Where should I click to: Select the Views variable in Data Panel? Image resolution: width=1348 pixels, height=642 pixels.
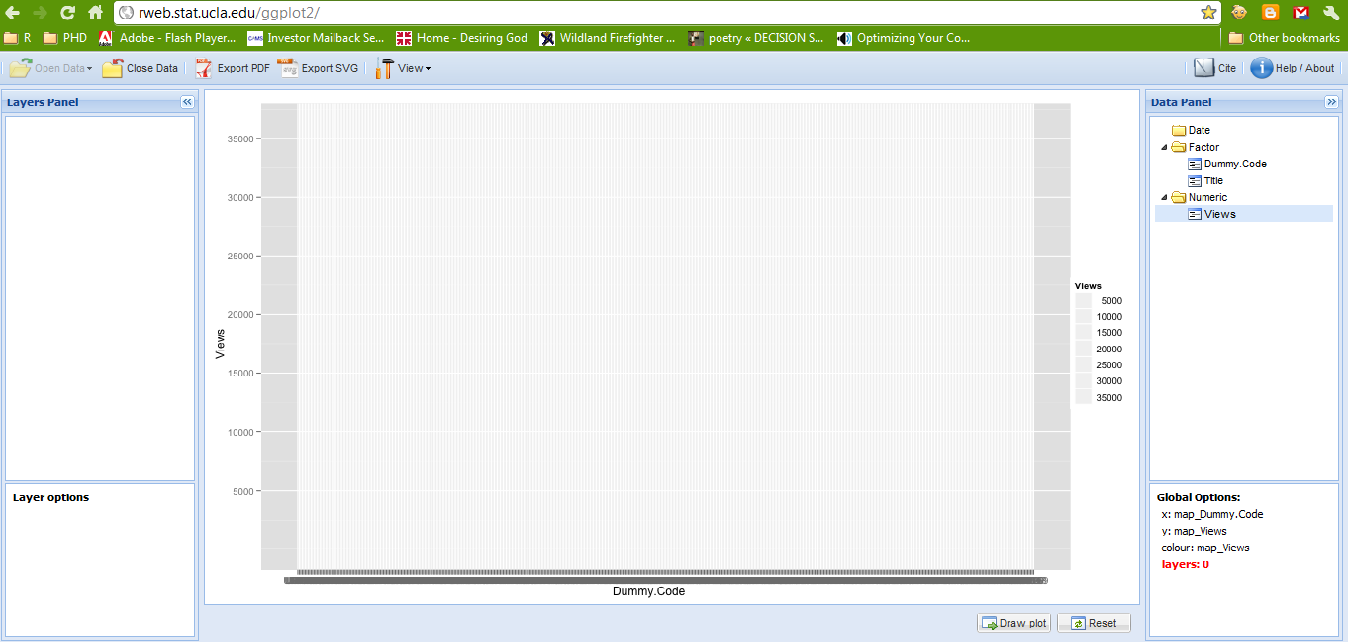[1219, 214]
